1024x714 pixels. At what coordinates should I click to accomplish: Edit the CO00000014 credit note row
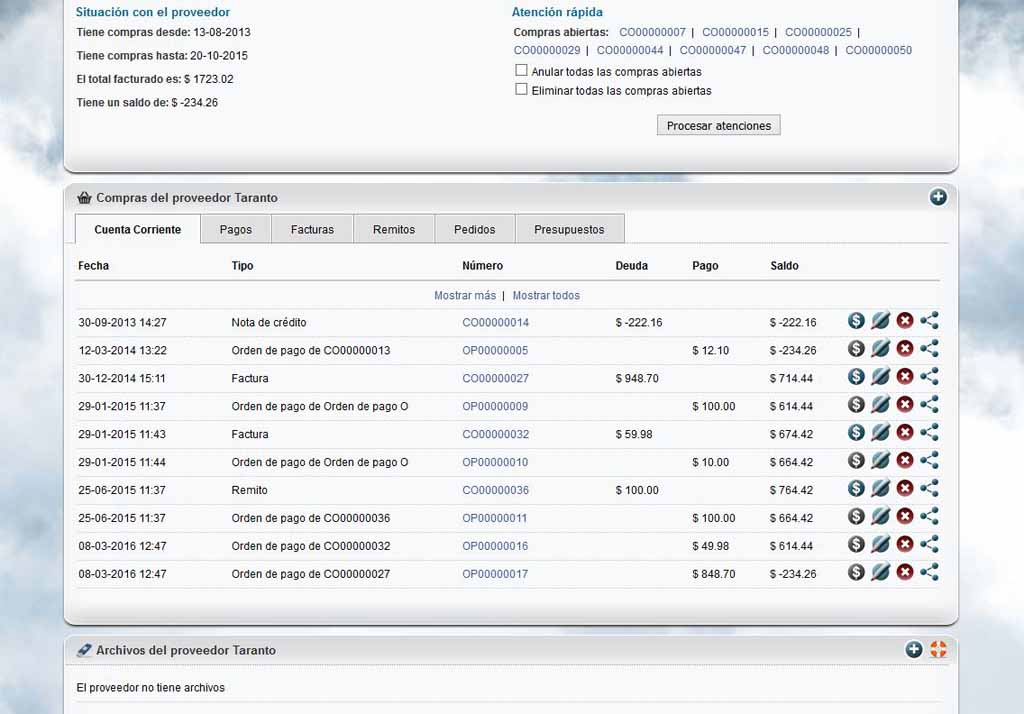click(880, 321)
